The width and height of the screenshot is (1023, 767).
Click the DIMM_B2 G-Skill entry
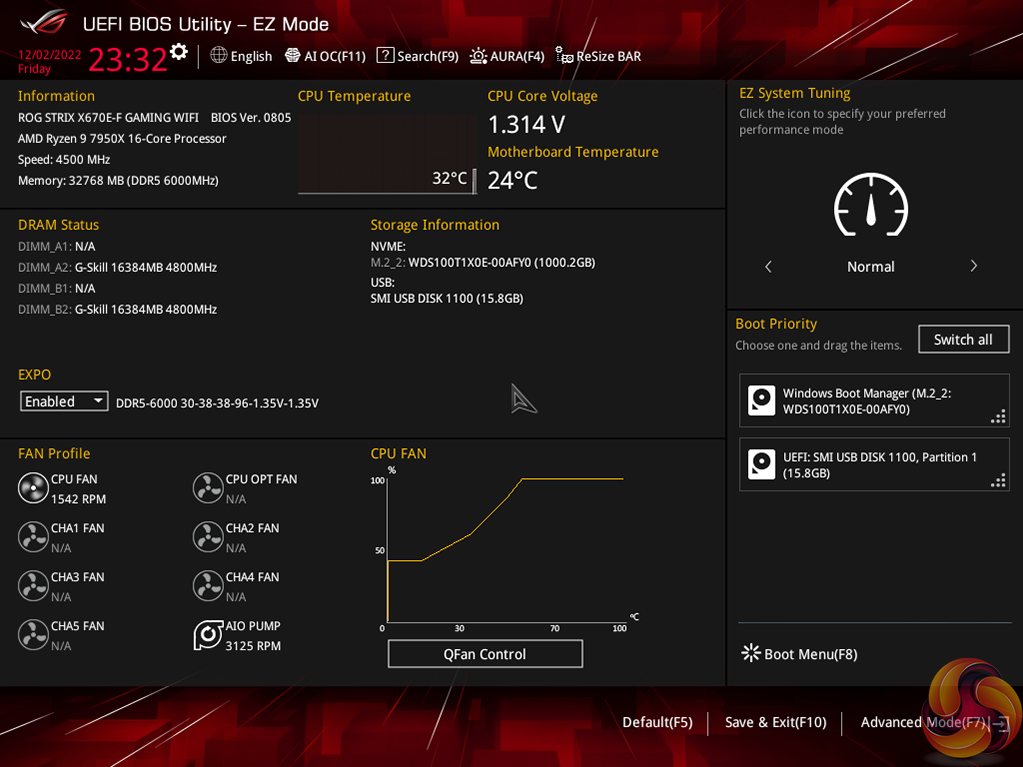coord(117,309)
